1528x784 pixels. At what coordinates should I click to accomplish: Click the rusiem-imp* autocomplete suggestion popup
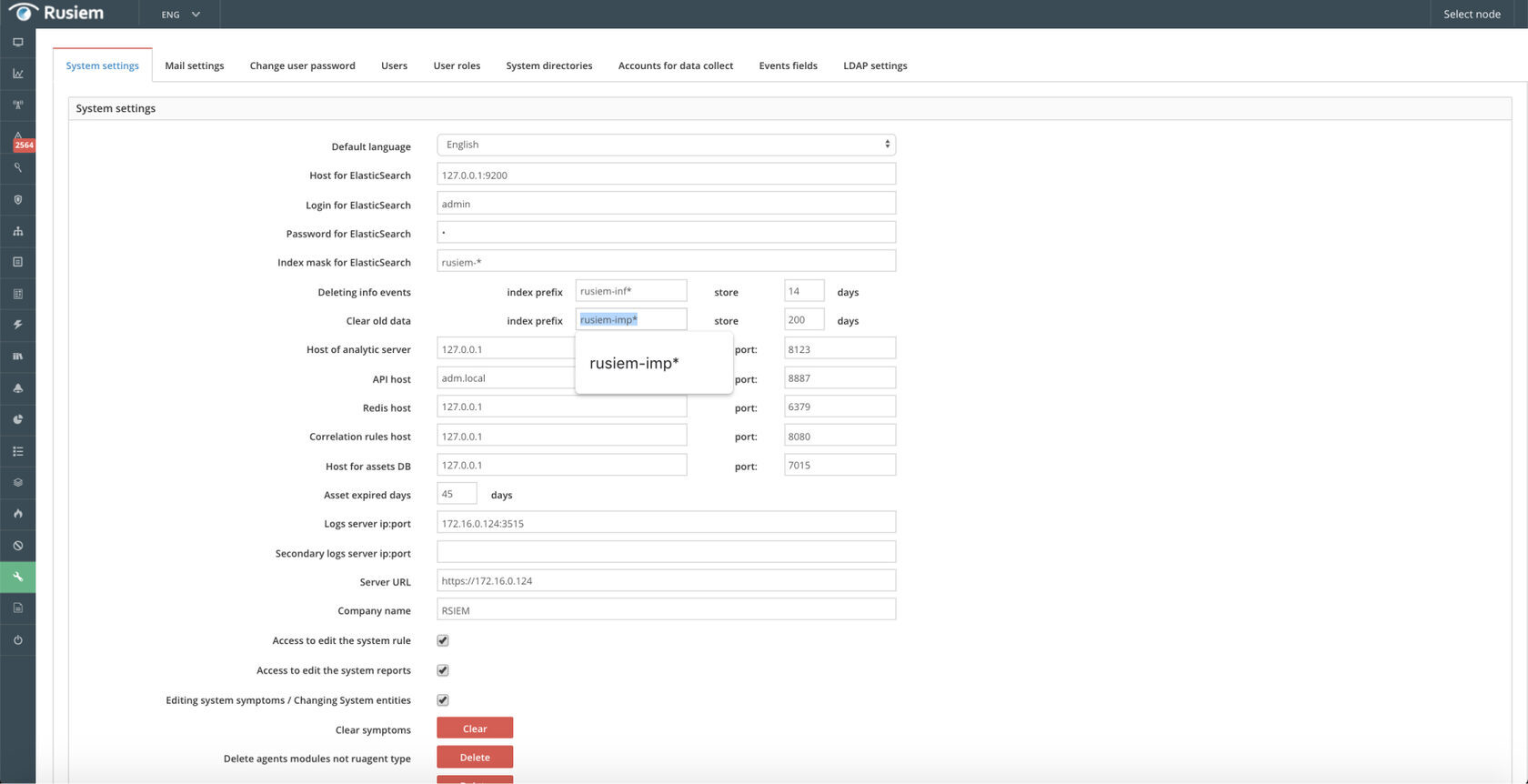point(654,363)
